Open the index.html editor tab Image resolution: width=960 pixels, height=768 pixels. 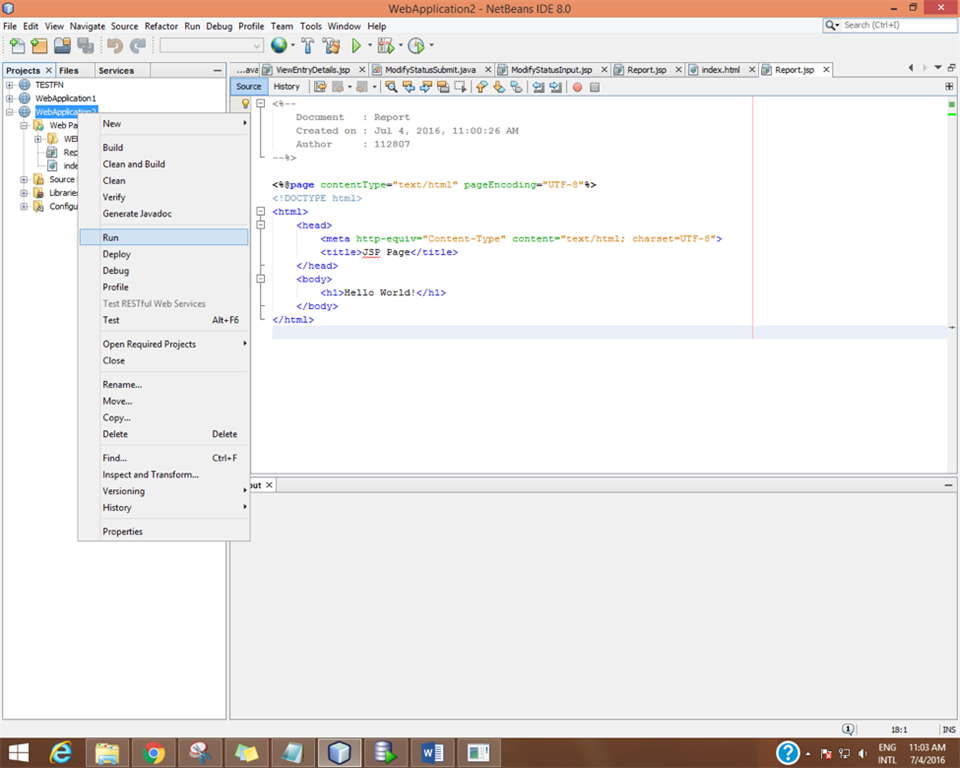pos(720,70)
